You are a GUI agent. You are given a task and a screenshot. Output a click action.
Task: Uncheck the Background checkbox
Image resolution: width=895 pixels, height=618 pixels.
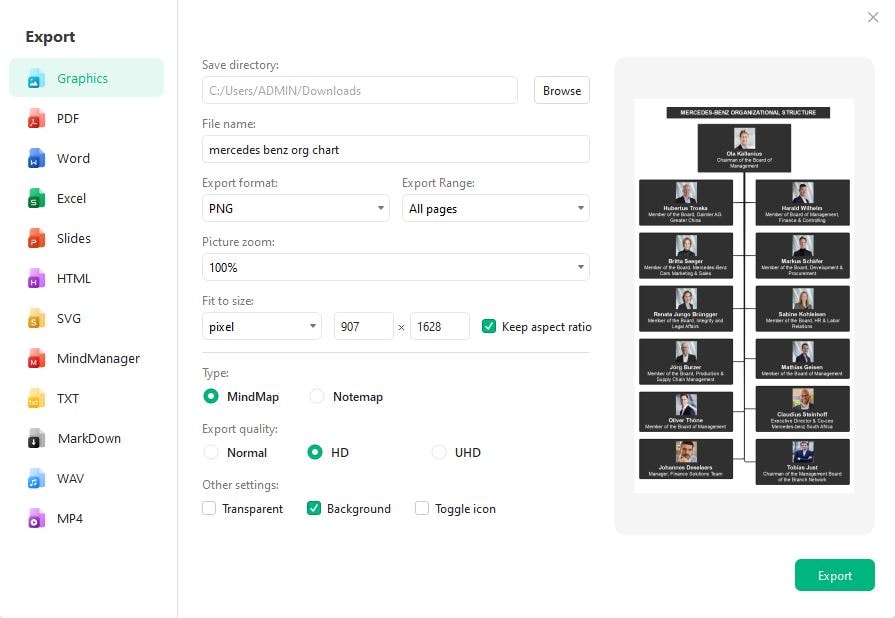click(x=313, y=508)
